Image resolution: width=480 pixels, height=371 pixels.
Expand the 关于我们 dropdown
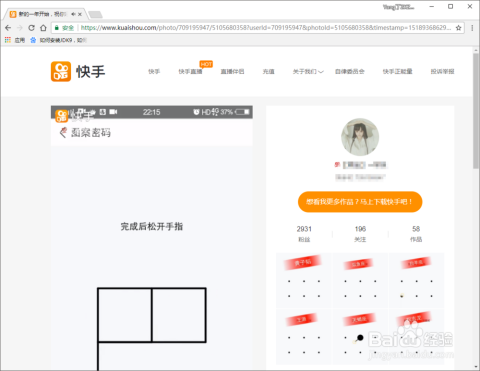(x=308, y=71)
